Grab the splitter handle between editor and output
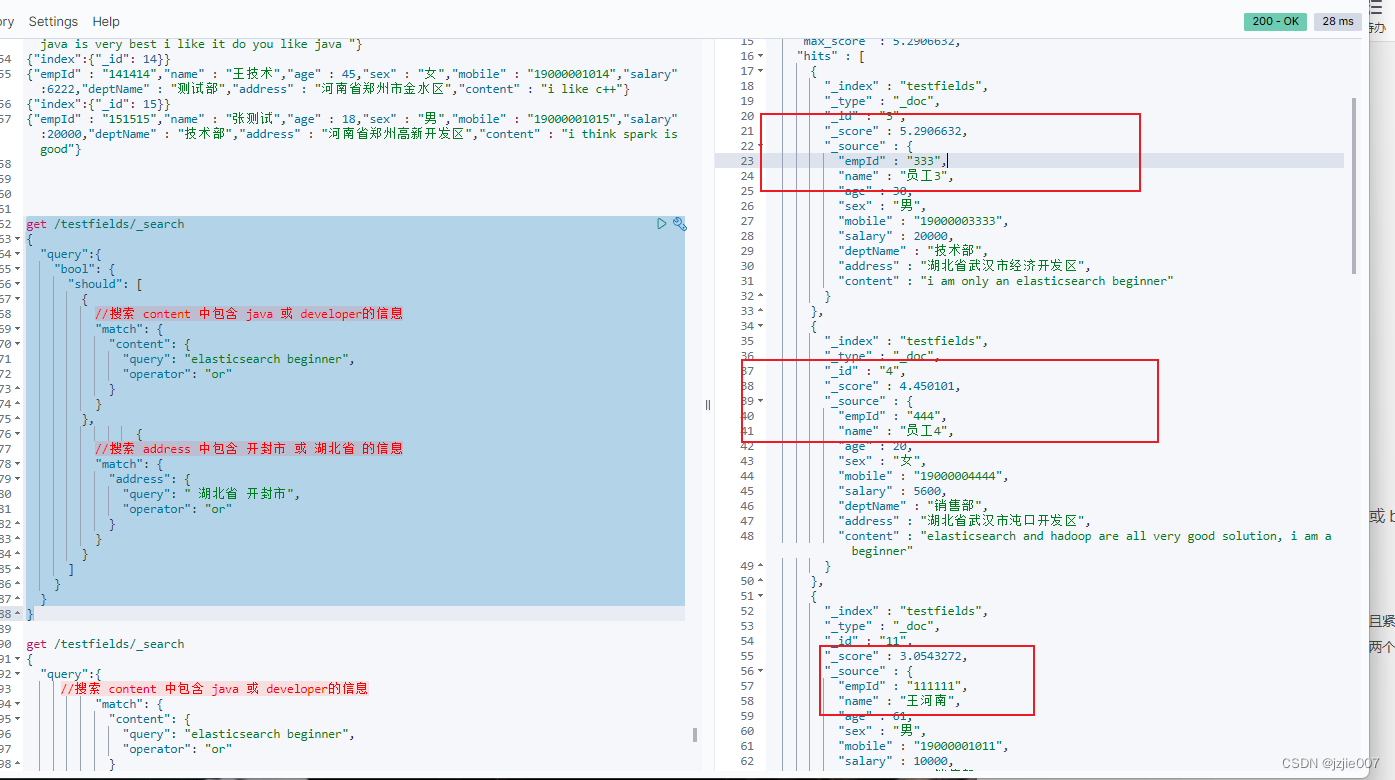1395x780 pixels. (708, 405)
